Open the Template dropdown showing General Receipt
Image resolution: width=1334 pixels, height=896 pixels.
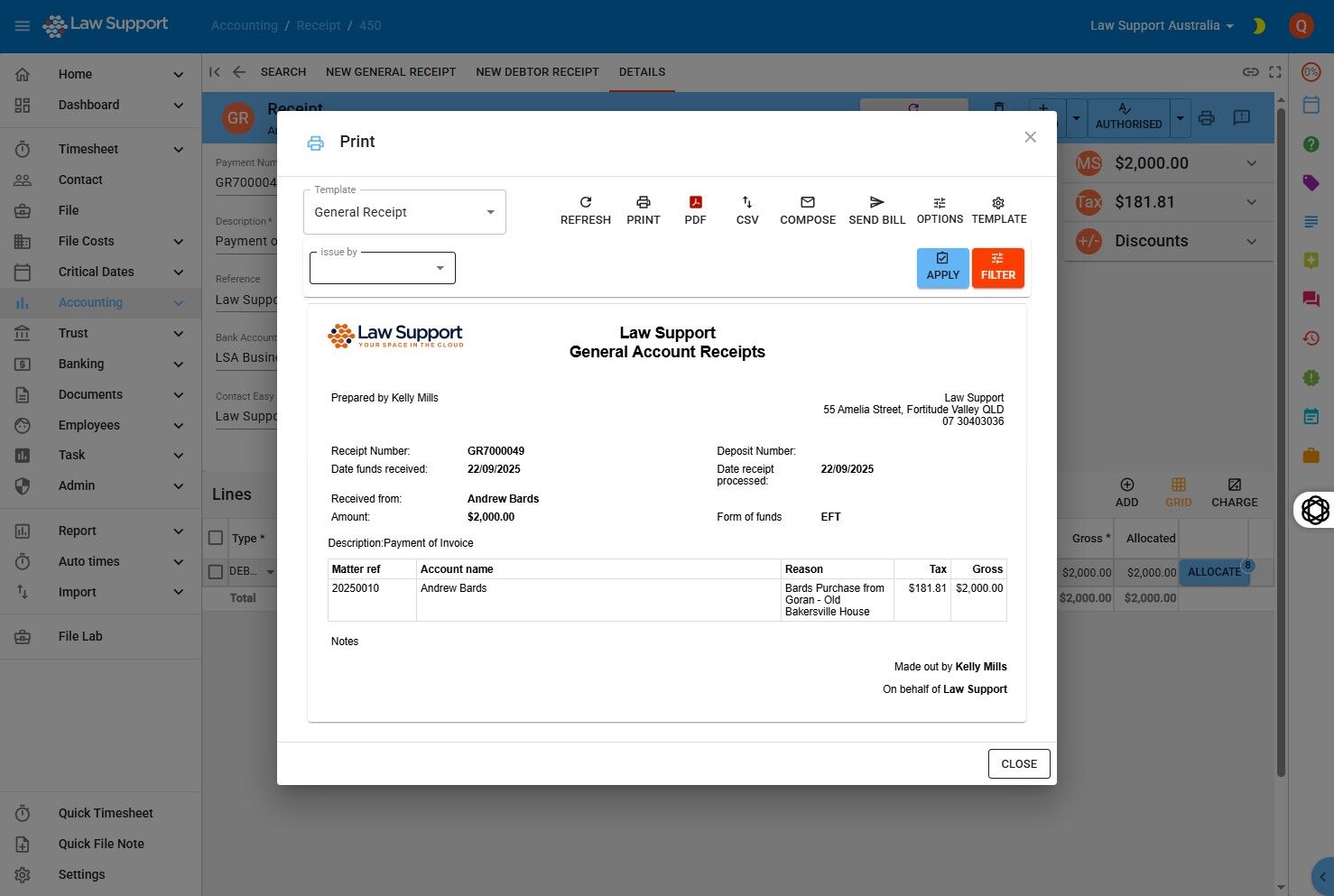(404, 212)
